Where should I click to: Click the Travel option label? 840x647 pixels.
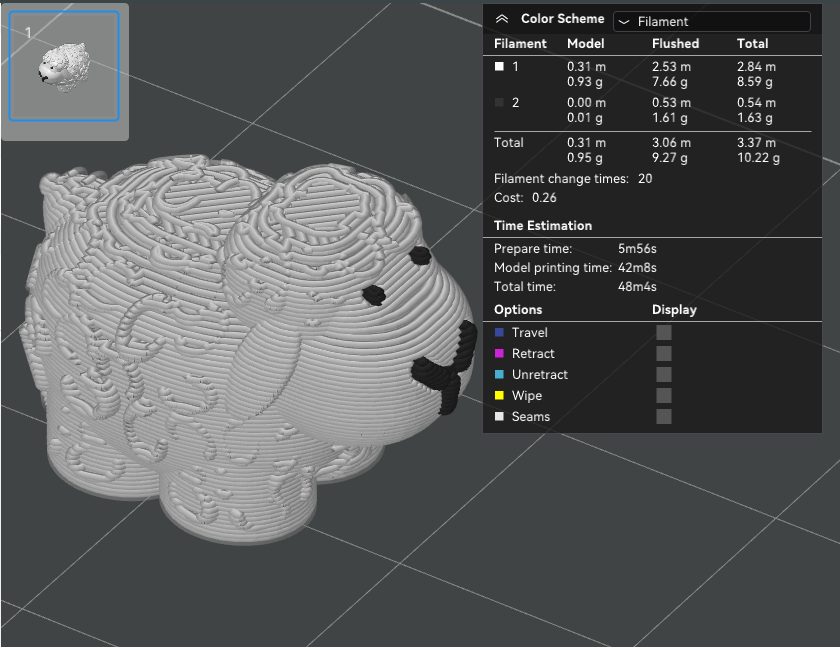[530, 333]
